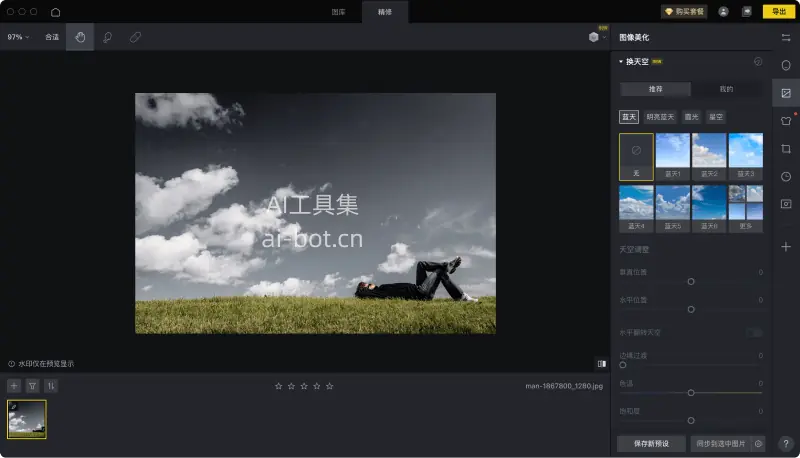Click the 导出 export button
The image size is (800, 458).
point(779,12)
